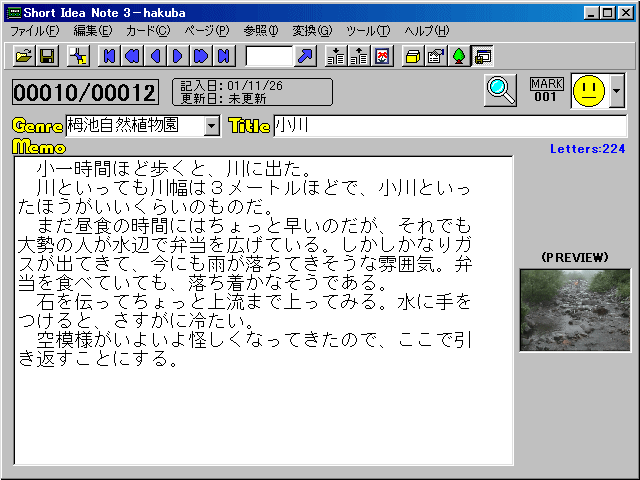
Task: Click the app icon in title bar
Action: click(x=14, y=13)
